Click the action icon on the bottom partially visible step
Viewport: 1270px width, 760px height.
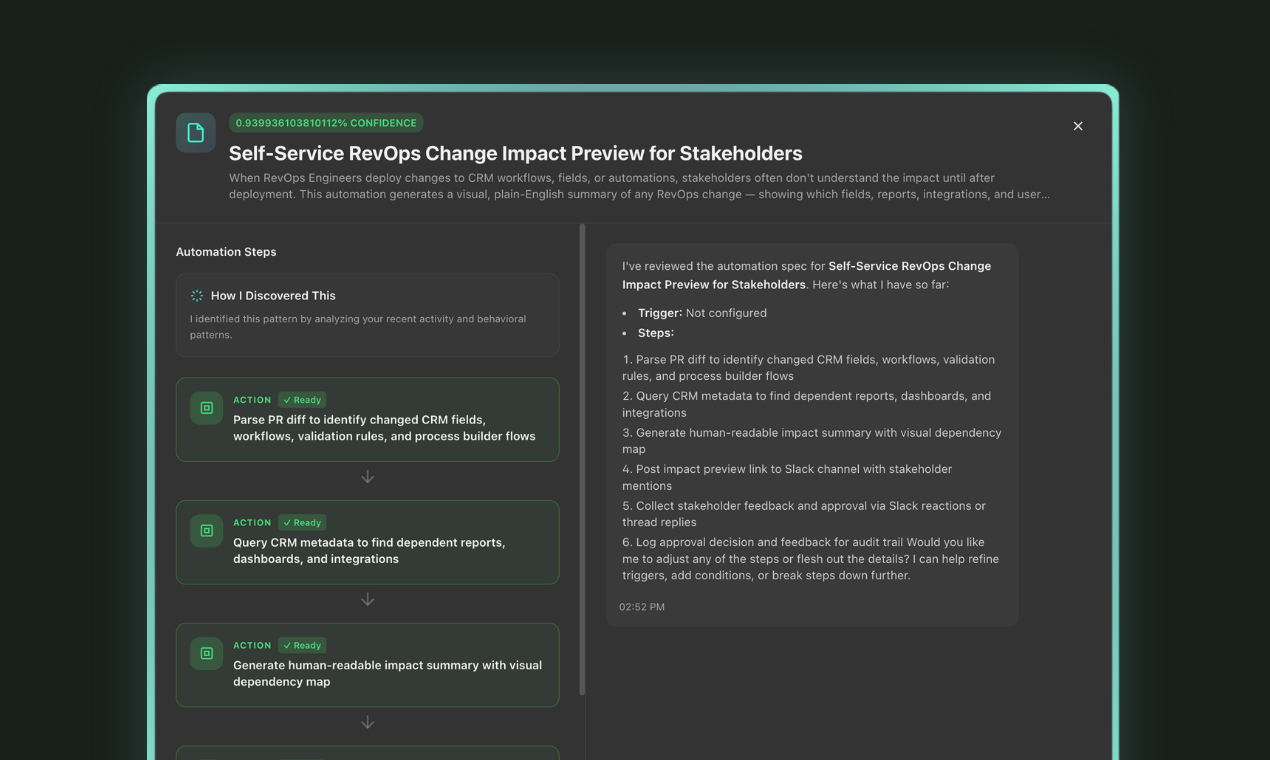click(206, 757)
